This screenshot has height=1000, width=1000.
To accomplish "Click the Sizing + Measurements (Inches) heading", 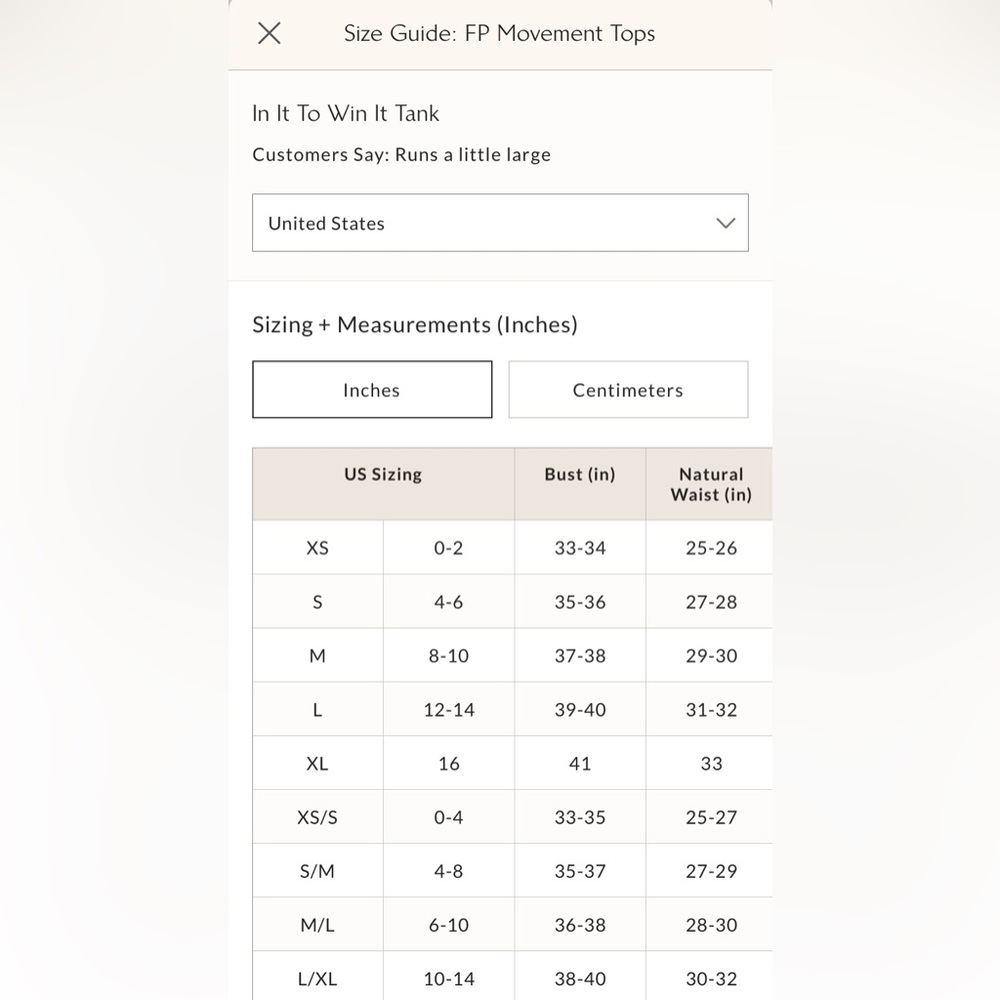I will tap(415, 325).
